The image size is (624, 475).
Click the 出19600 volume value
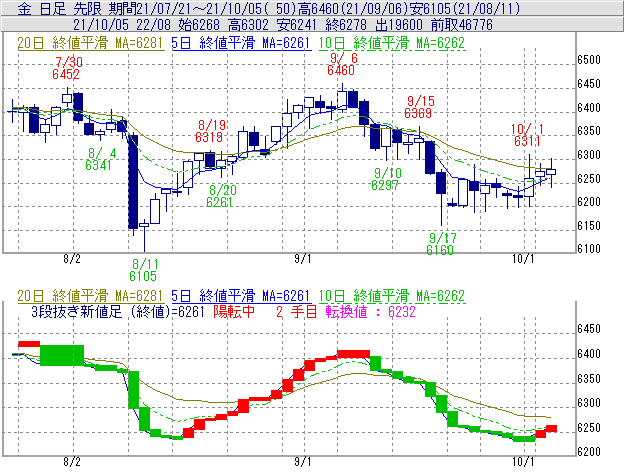point(398,25)
